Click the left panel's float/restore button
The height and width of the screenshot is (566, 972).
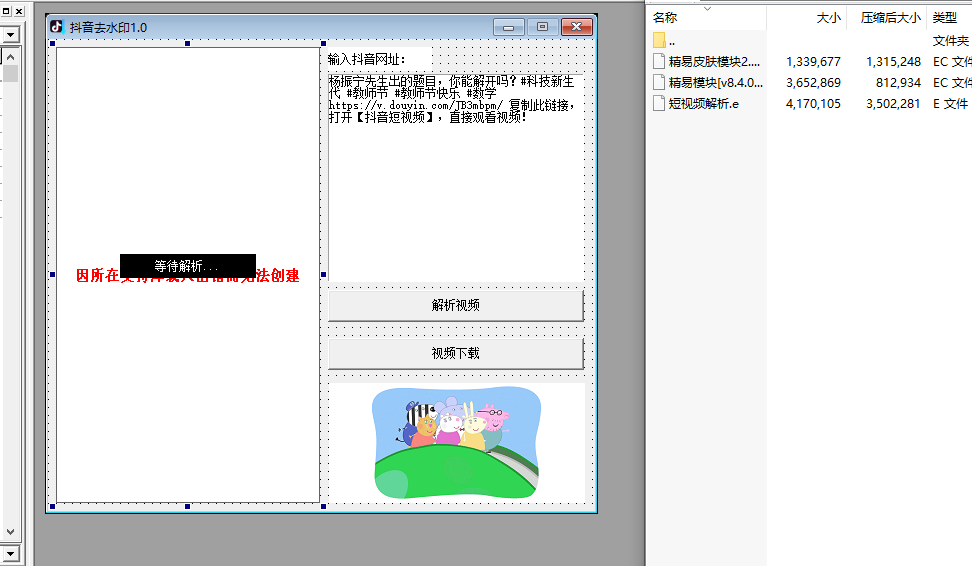tap(5, 11)
